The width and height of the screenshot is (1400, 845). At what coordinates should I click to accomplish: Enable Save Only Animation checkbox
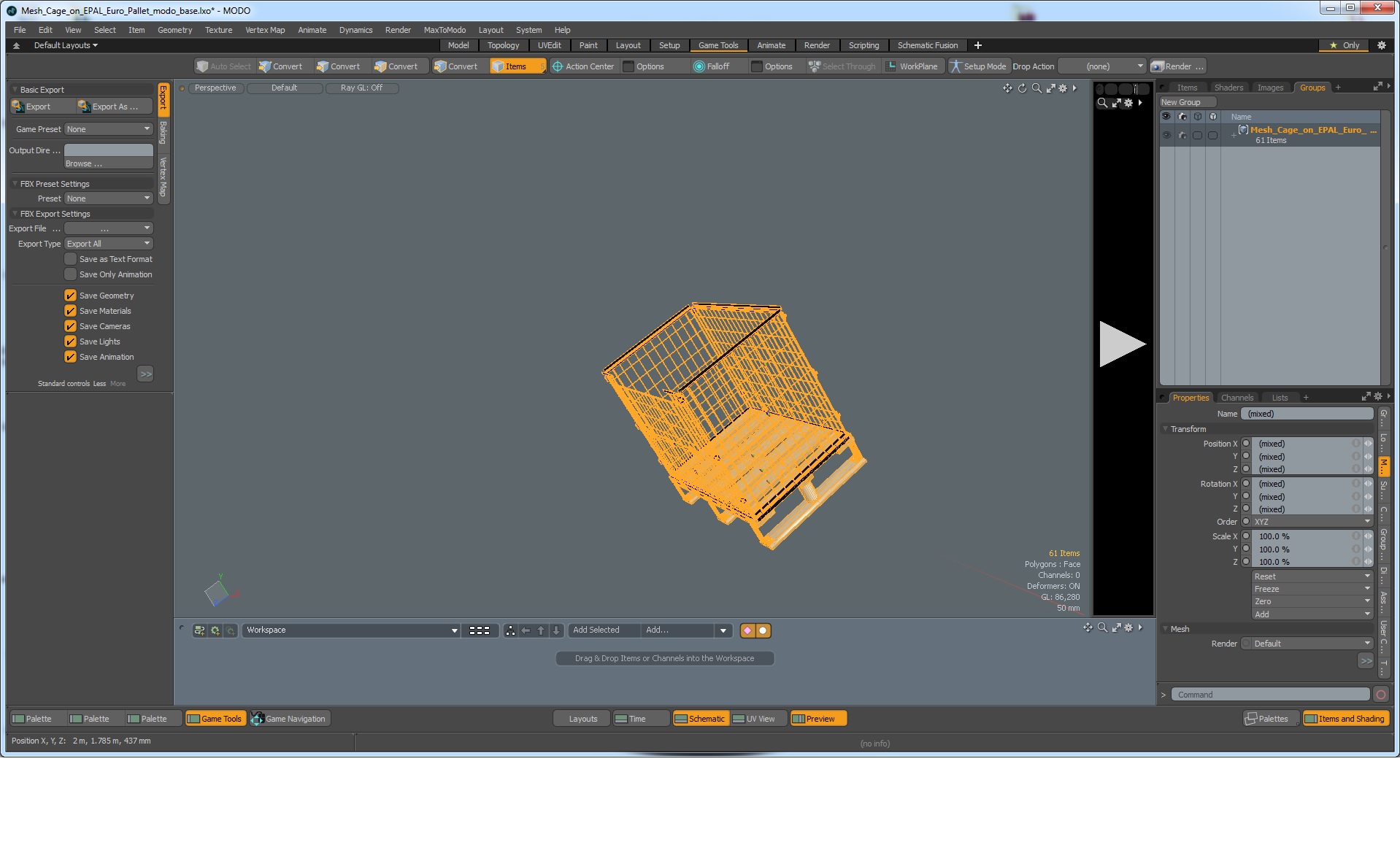tap(70, 274)
